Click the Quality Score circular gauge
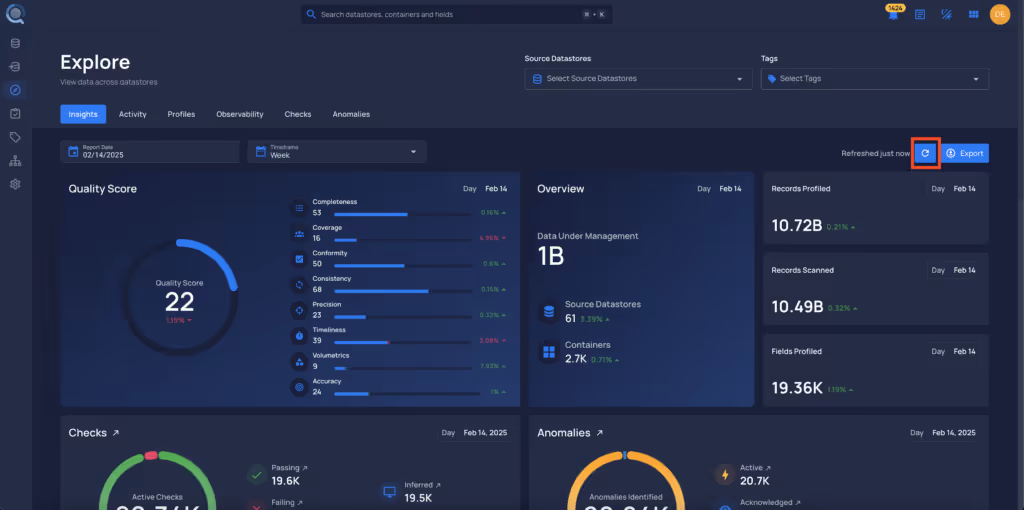Image resolution: width=1024 pixels, height=510 pixels. (x=180, y=297)
